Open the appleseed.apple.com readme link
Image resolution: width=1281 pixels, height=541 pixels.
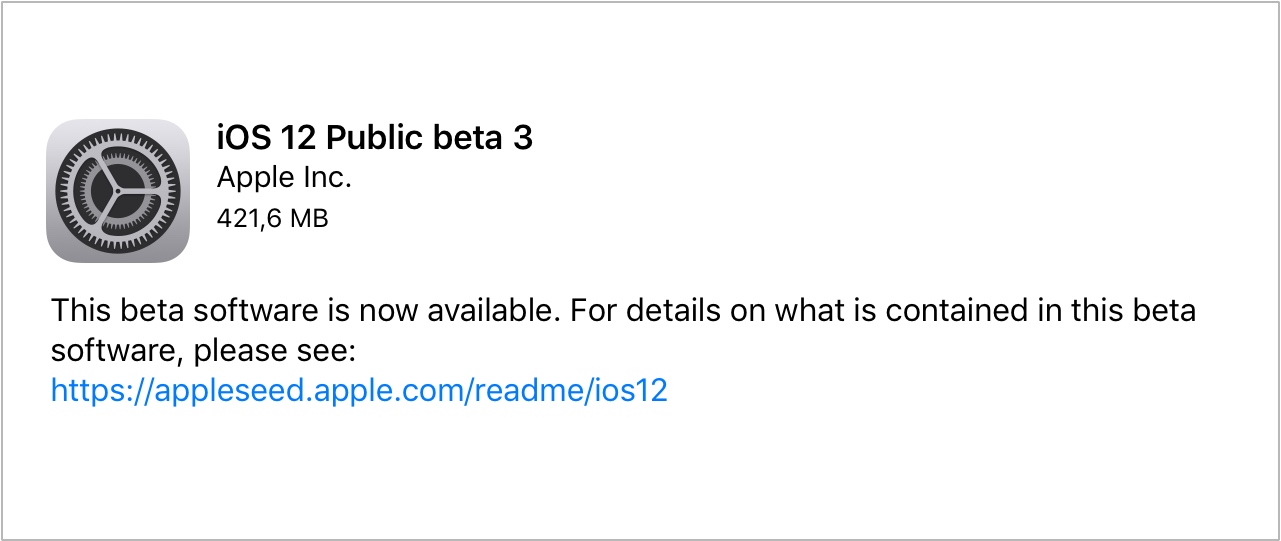[x=358, y=390]
